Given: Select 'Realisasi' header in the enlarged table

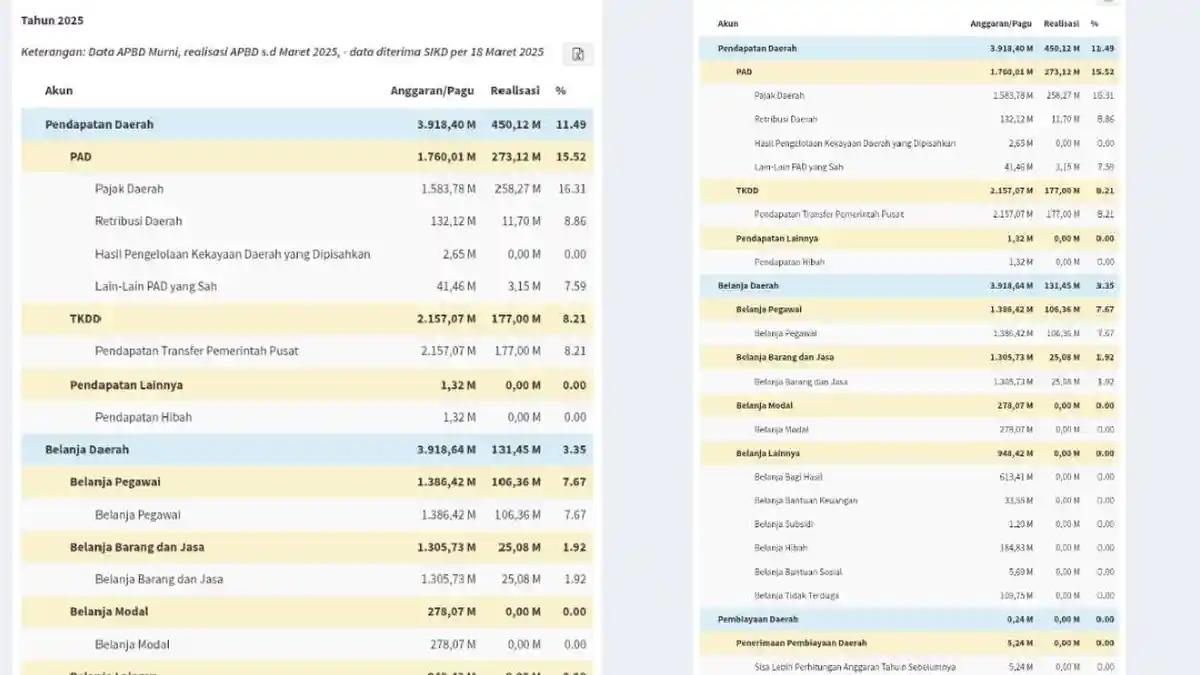Looking at the screenshot, I should [x=515, y=91].
